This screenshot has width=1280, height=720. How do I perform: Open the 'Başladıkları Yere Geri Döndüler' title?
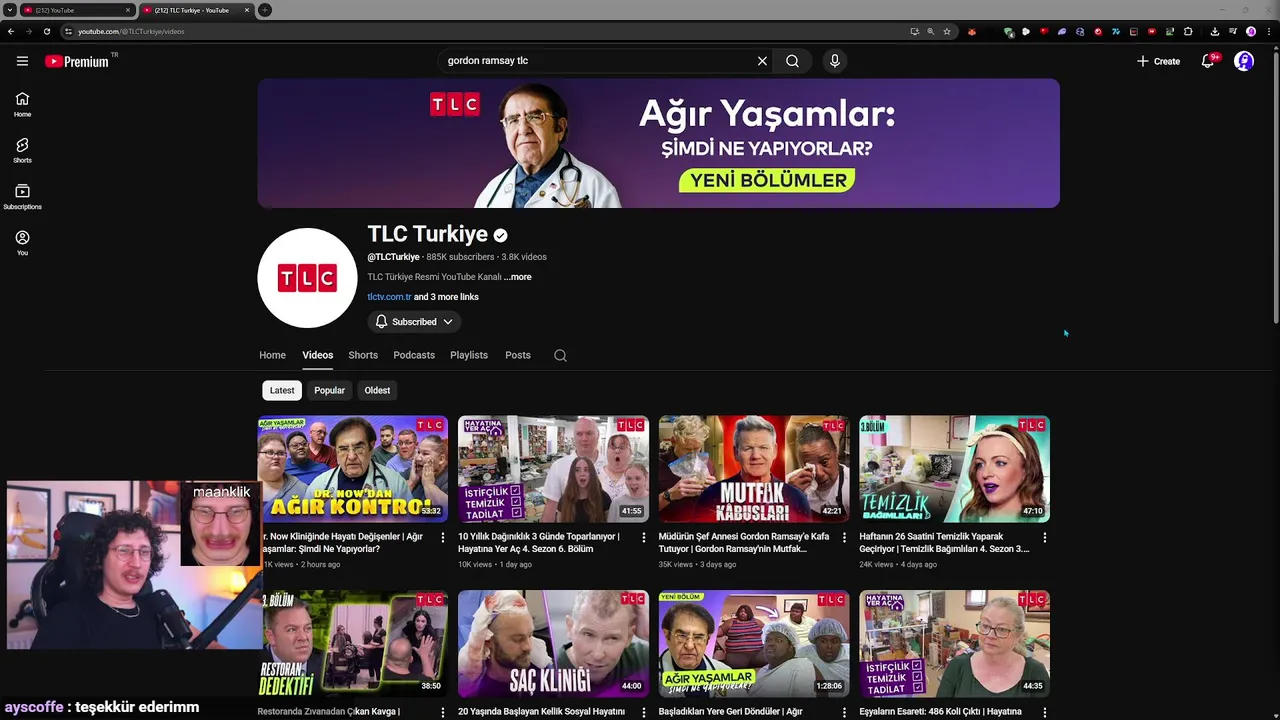pyautogui.click(x=731, y=712)
